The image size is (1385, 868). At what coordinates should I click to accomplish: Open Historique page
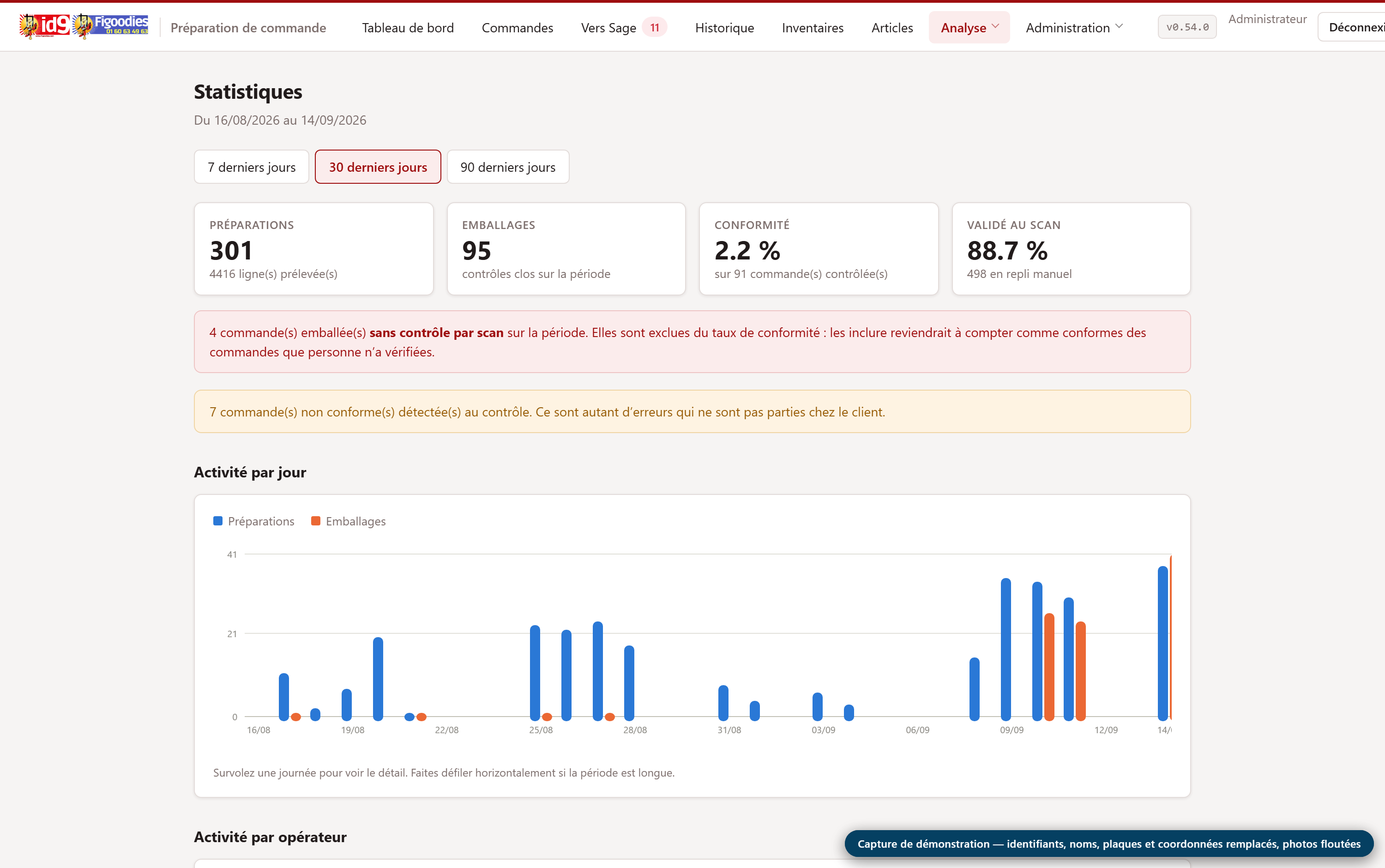click(x=724, y=28)
